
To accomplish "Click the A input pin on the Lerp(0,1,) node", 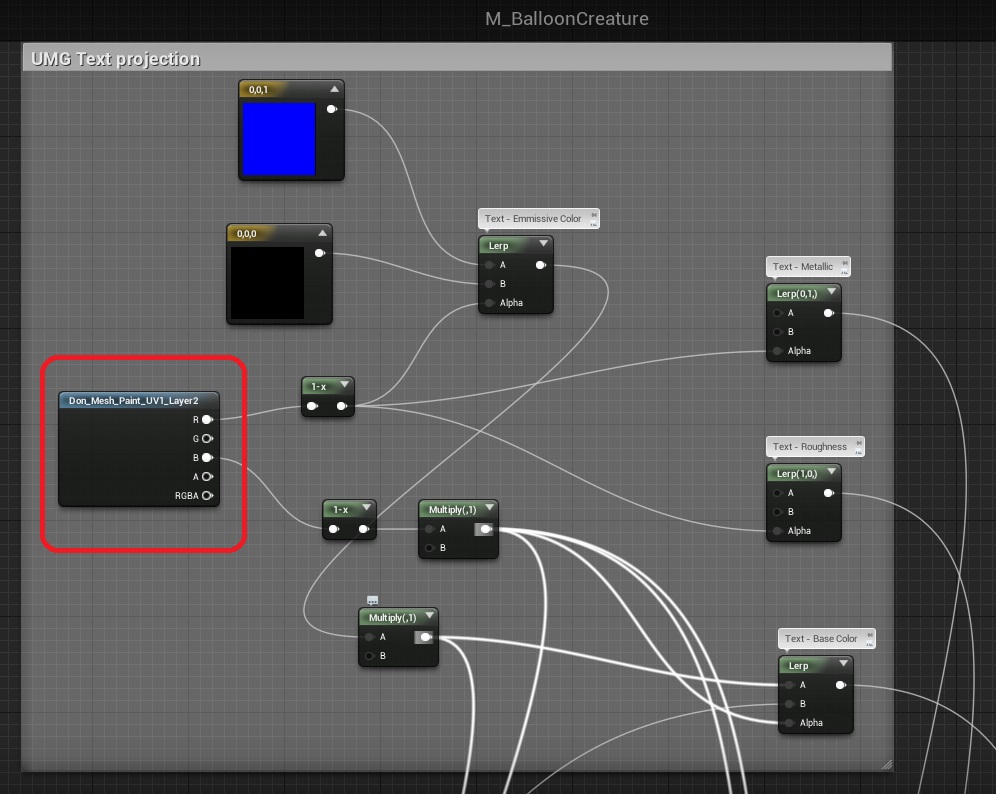I will 777,313.
